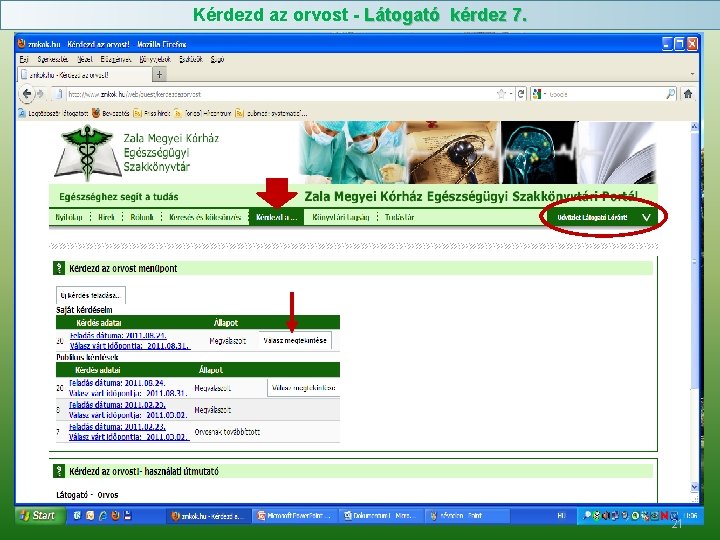Click the Firefox logo in the title bar
Image resolution: width=720 pixels, height=540 pixels.
[x=22, y=44]
